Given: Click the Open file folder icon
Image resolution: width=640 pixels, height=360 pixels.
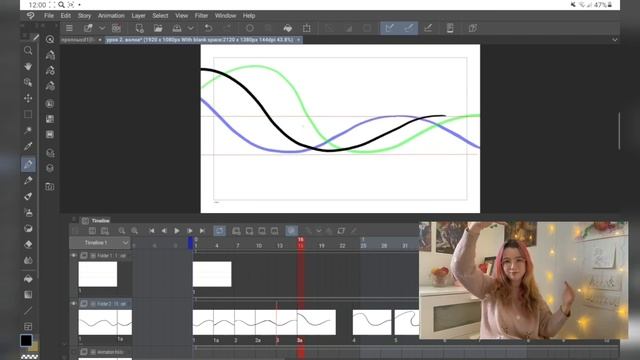Looking at the screenshot, I should (158, 28).
